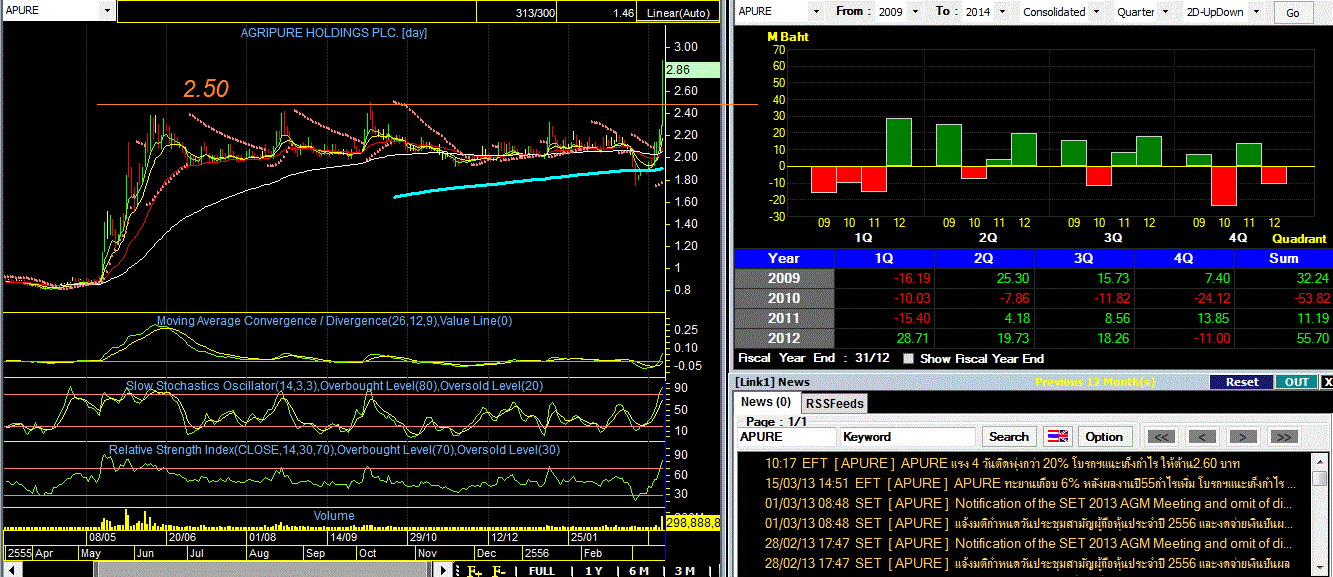
Task: Click the Keyword input field
Action: 907,437
